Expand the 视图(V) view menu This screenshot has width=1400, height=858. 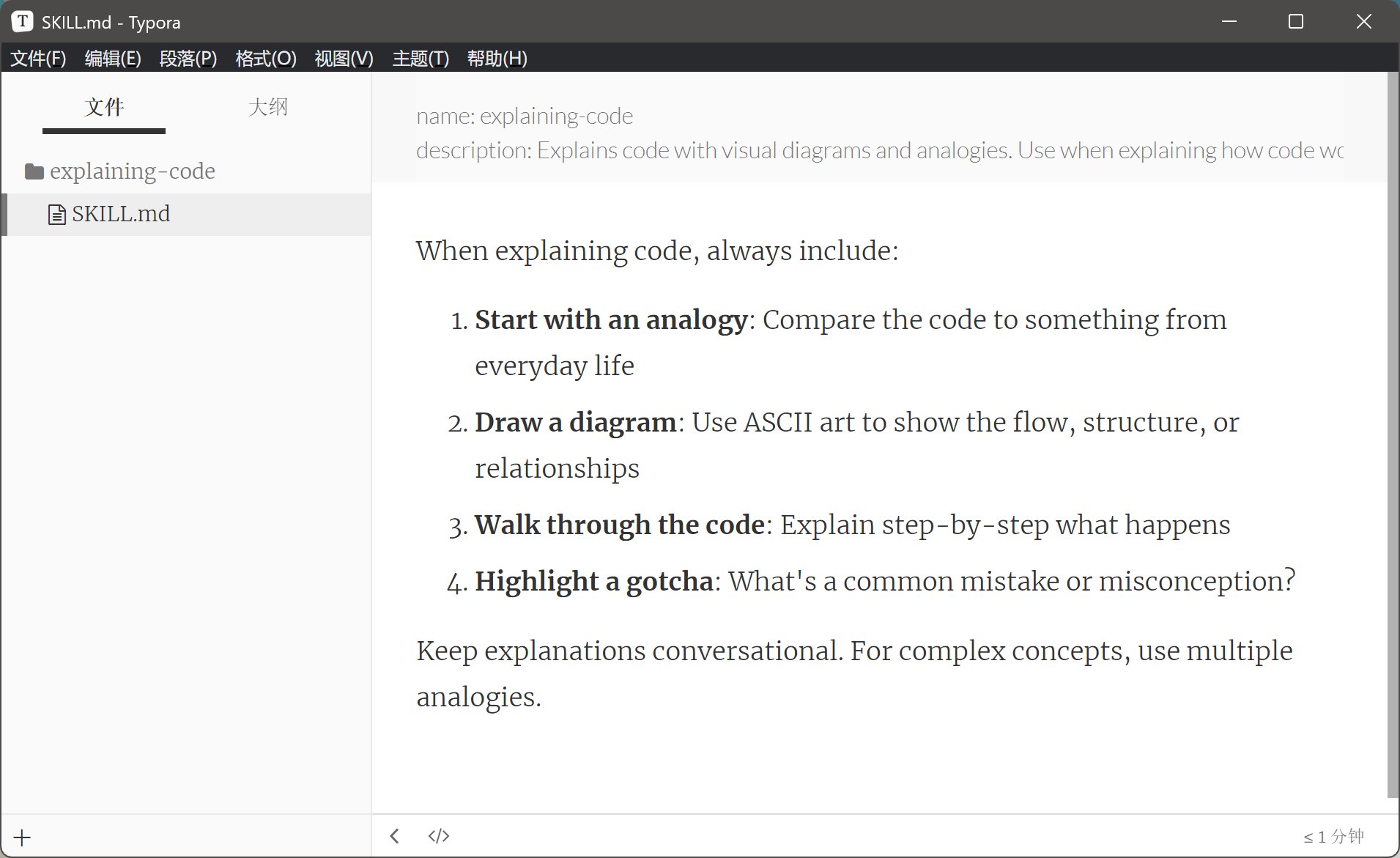344,59
